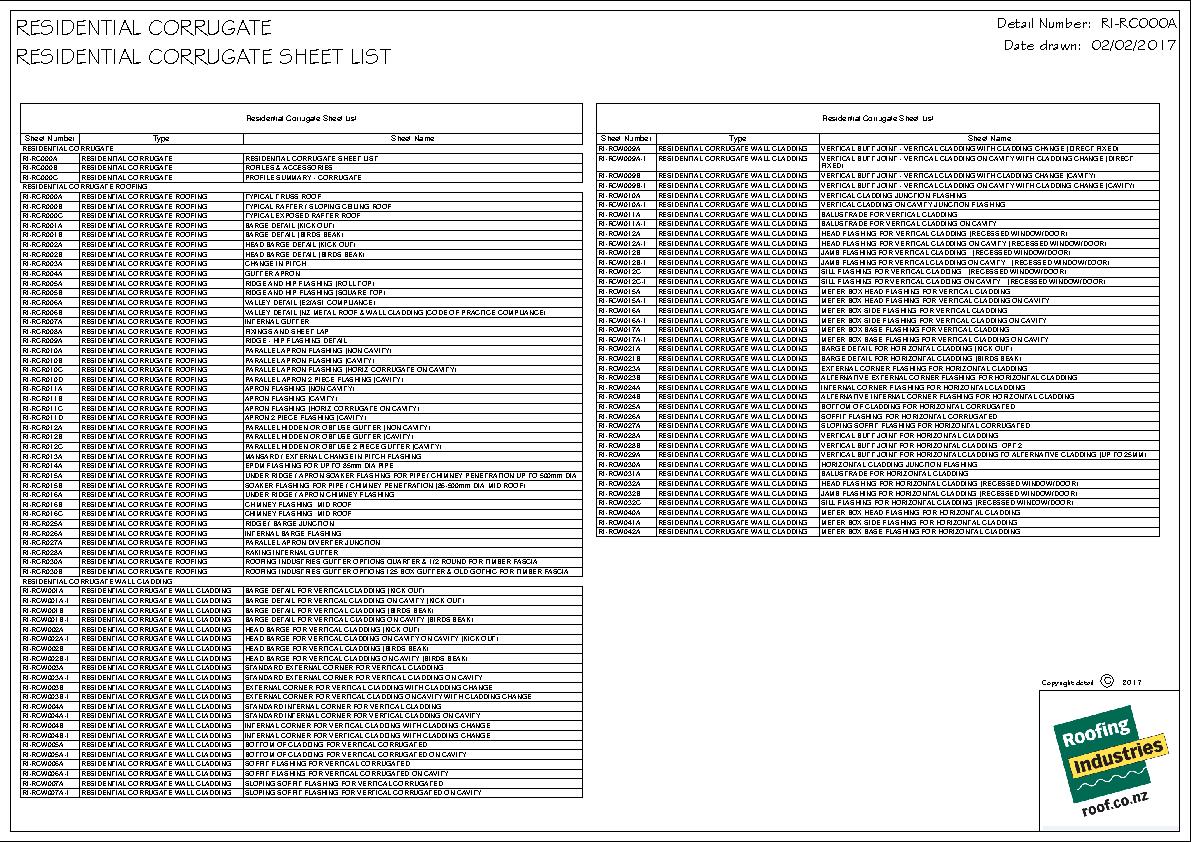Select "METER BOX HEAD FLASHING FOR HORIZONTAL CLADDING"

tap(921, 512)
